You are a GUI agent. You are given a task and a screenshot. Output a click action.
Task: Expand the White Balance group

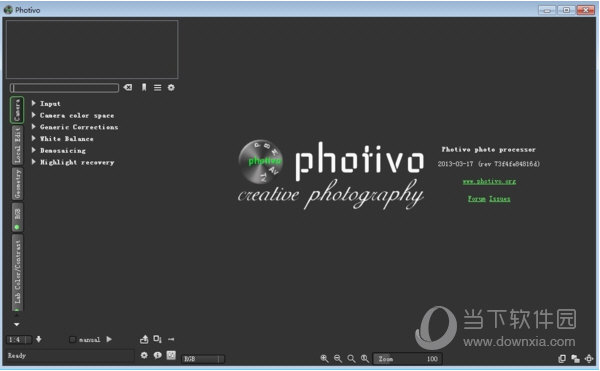click(x=62, y=139)
